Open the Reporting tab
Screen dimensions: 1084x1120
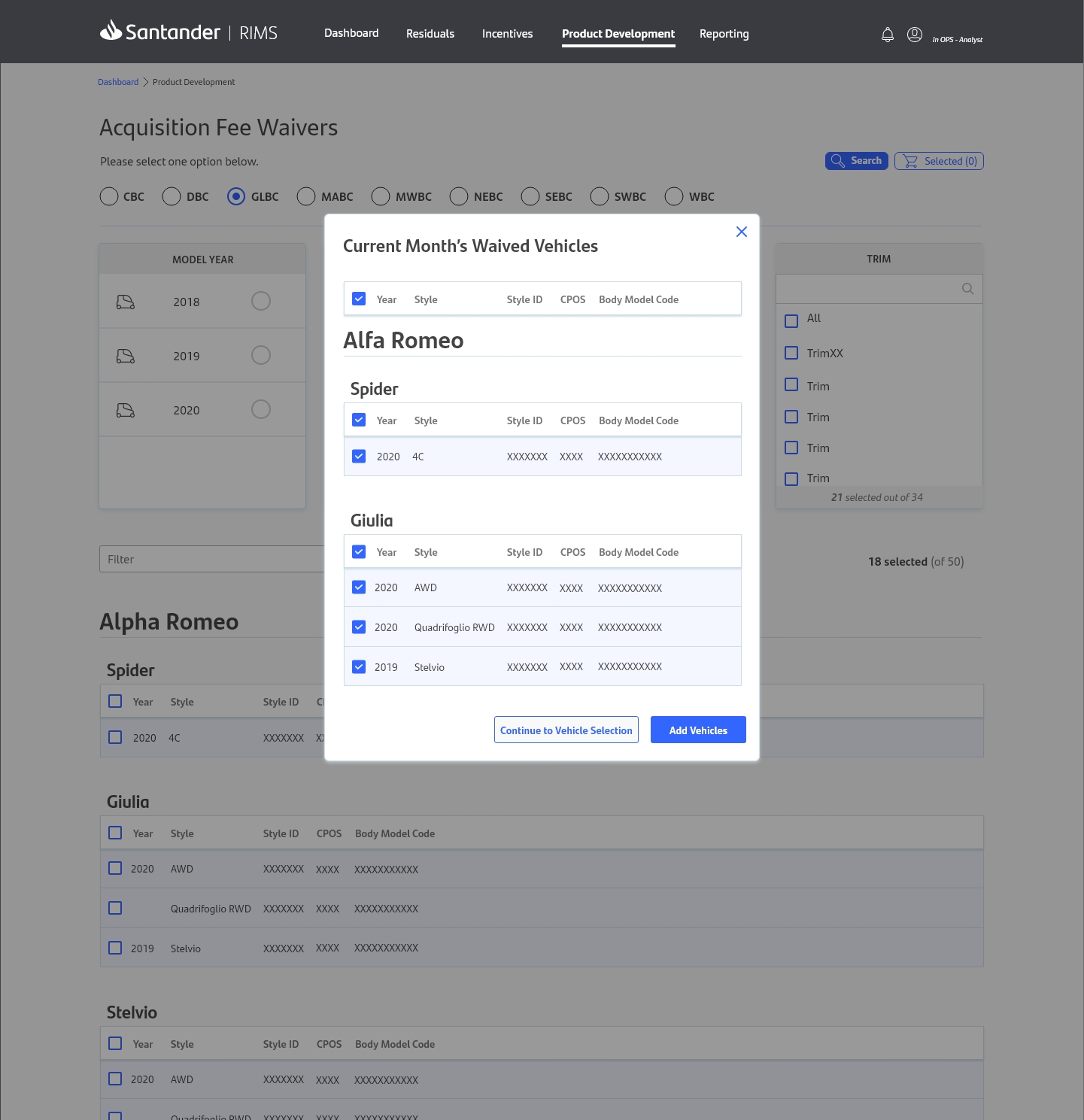(724, 34)
